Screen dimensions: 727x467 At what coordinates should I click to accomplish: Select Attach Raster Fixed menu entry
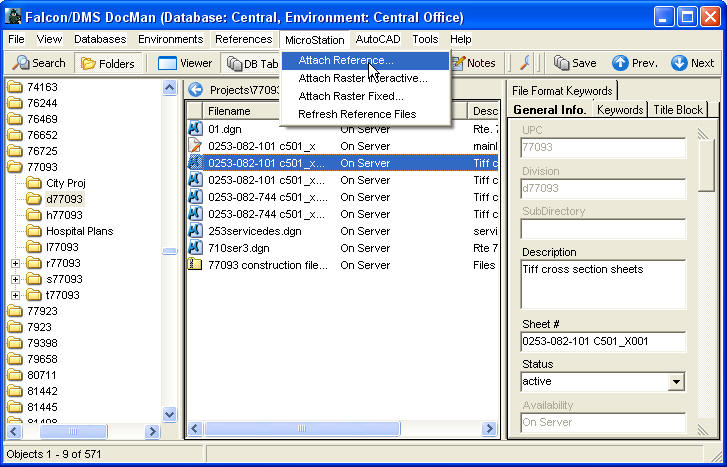(350, 96)
